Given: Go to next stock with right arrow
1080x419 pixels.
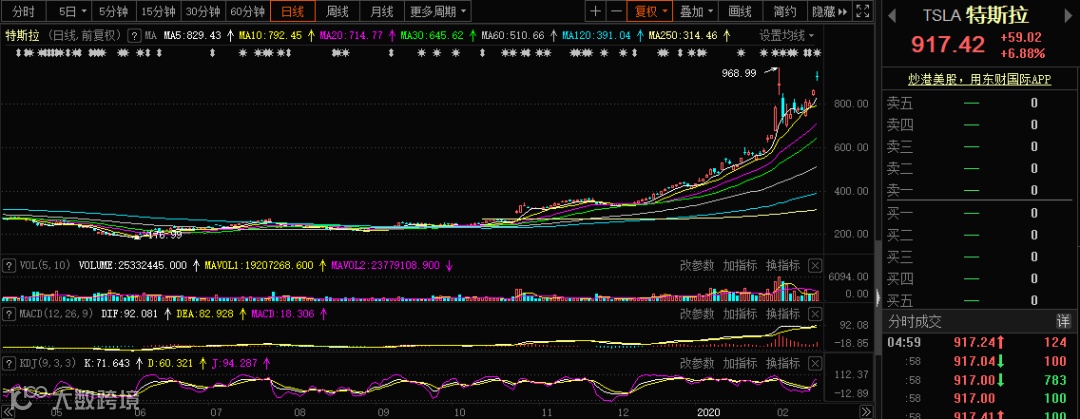Looking at the screenshot, I should point(1067,14).
